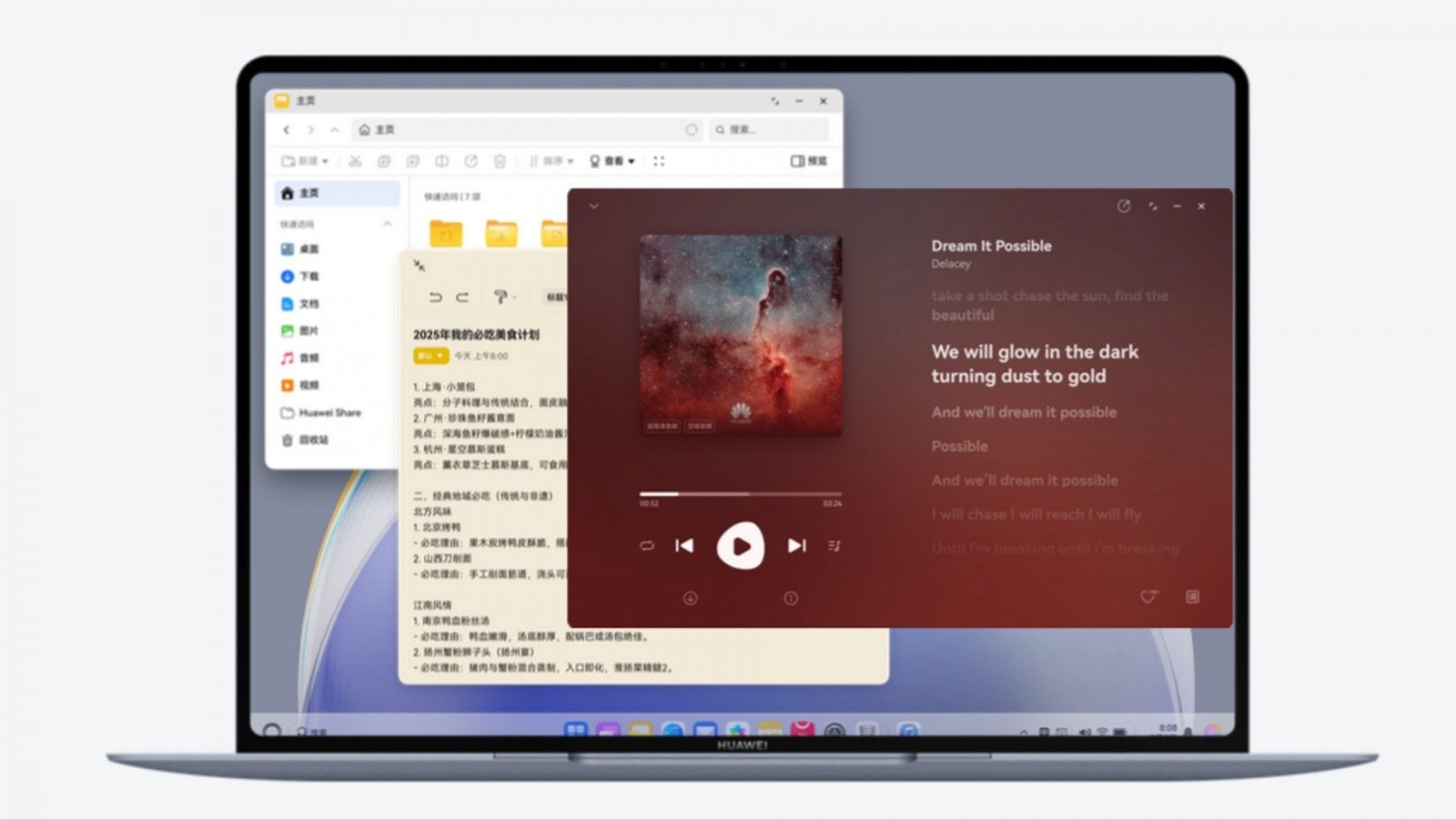
Task: Download the current song
Action: pyautogui.click(x=691, y=598)
